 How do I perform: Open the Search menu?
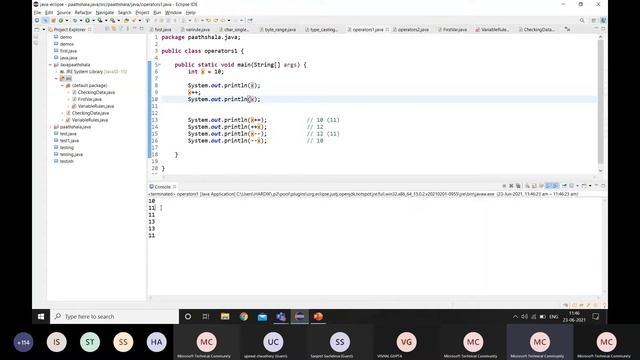coord(124,13)
